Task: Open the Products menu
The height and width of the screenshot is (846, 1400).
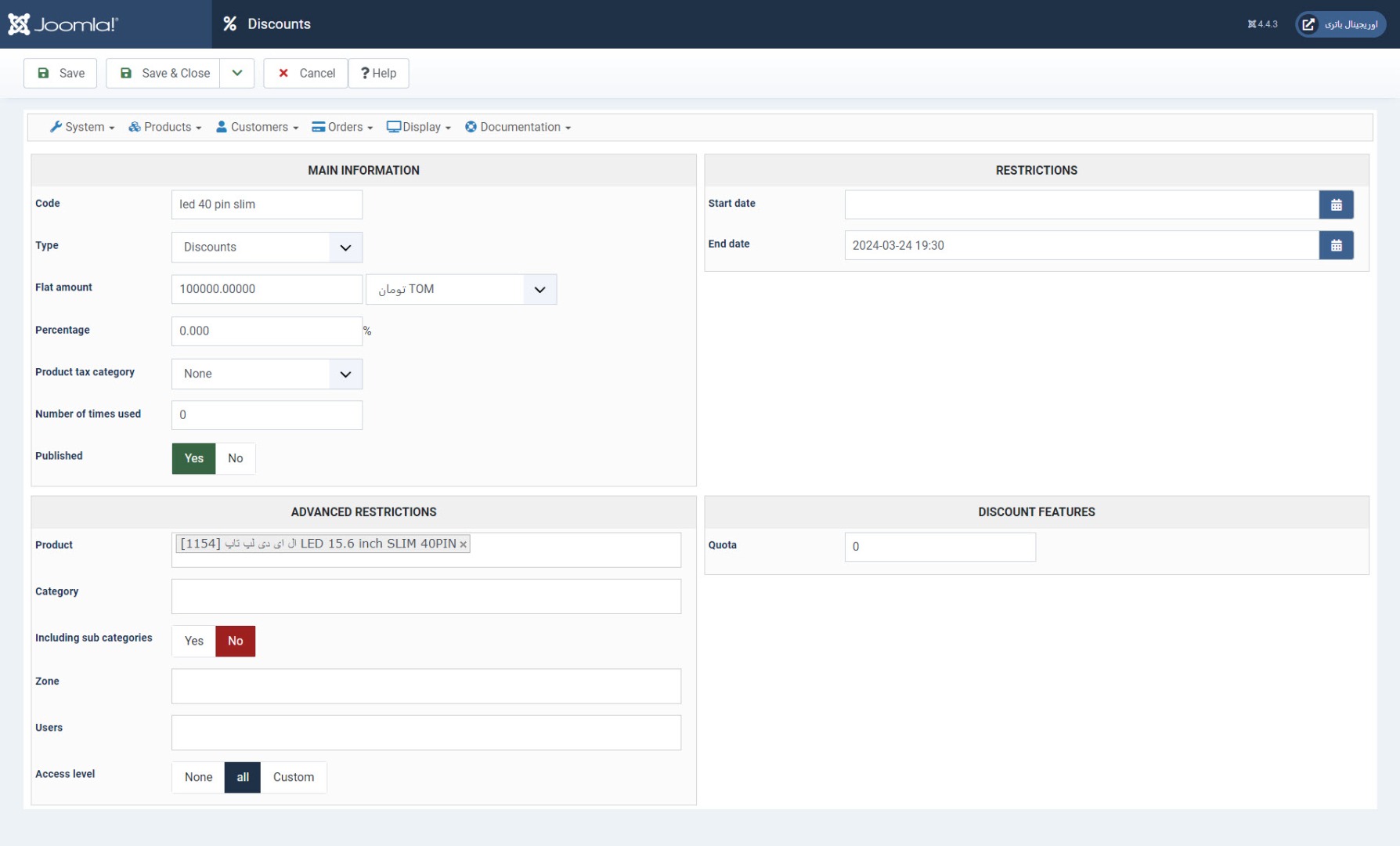Action: [165, 128]
